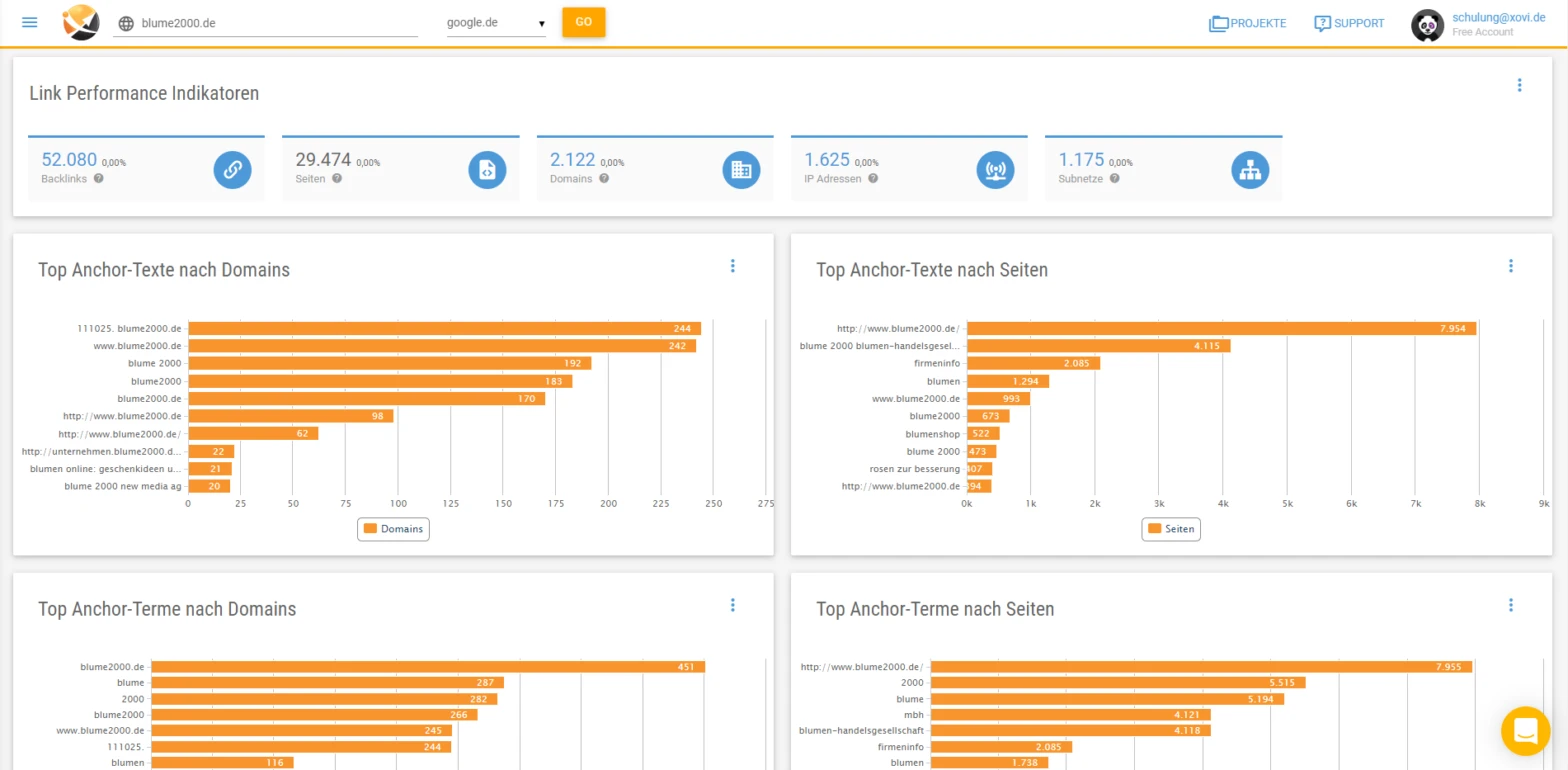Open options menu for Link Performance Indikatoren

point(1519,86)
